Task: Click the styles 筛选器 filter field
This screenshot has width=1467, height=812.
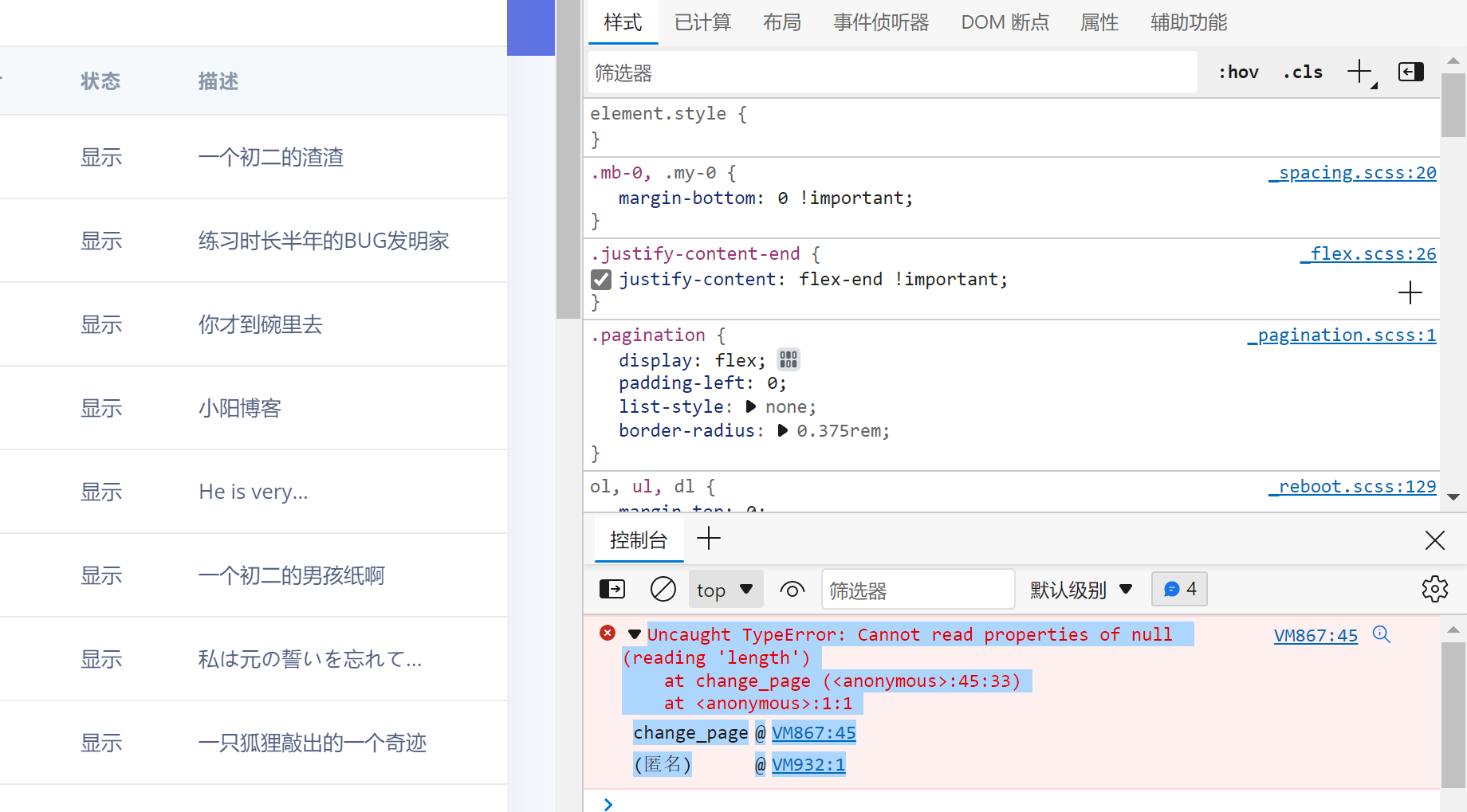Action: click(x=891, y=72)
